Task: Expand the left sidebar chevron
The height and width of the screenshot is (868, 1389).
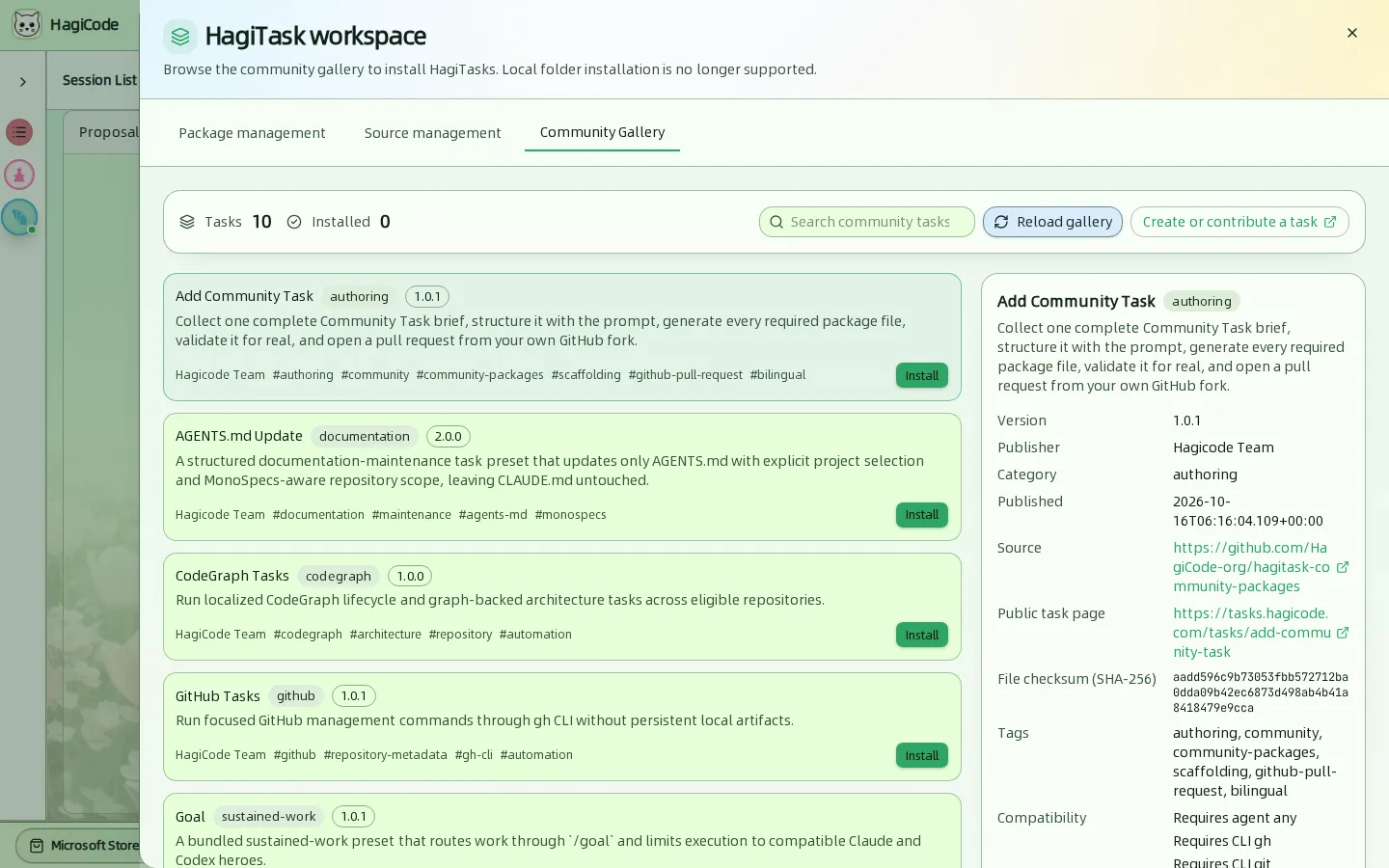Action: 23,82
